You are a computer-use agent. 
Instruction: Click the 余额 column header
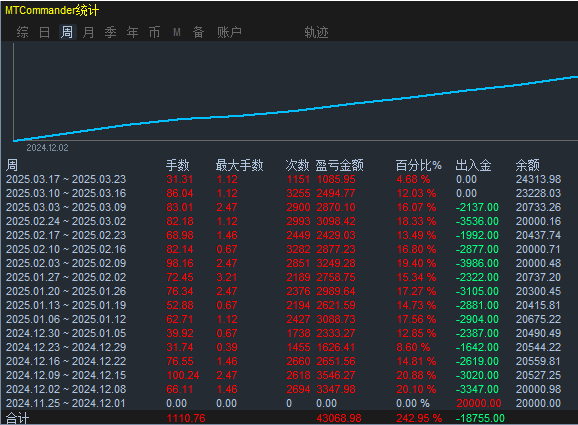point(527,165)
